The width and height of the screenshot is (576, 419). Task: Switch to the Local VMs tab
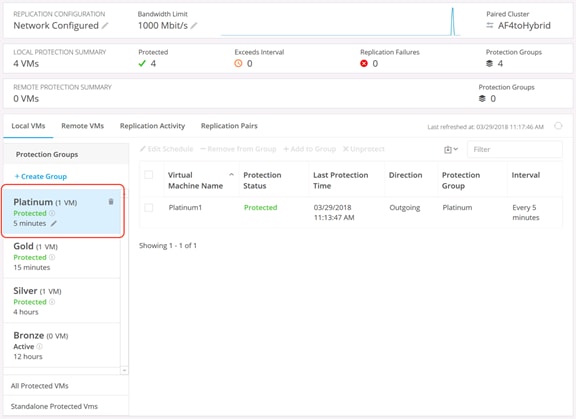pyautogui.click(x=28, y=126)
